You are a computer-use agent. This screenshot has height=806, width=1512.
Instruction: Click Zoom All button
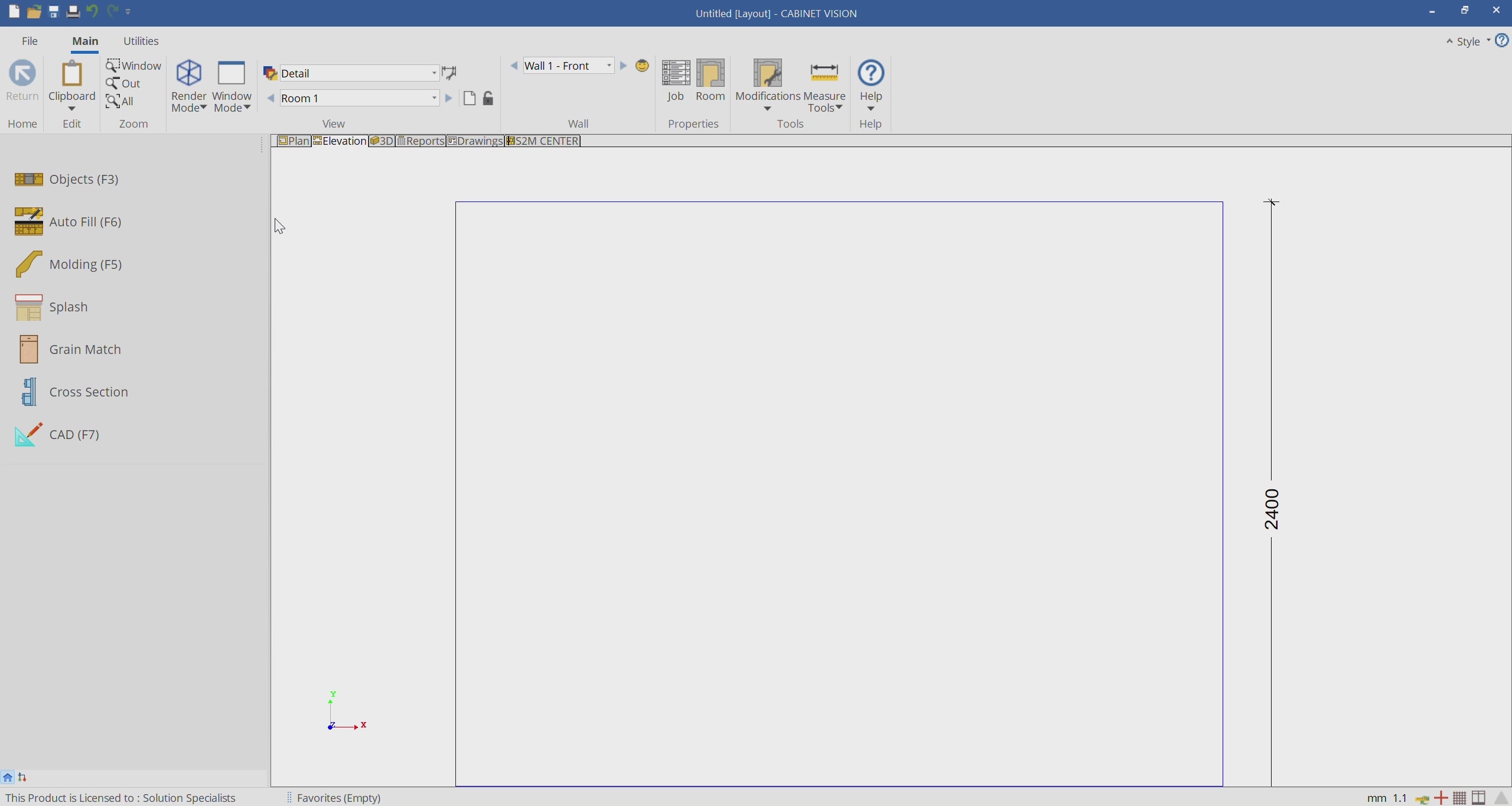click(x=120, y=101)
